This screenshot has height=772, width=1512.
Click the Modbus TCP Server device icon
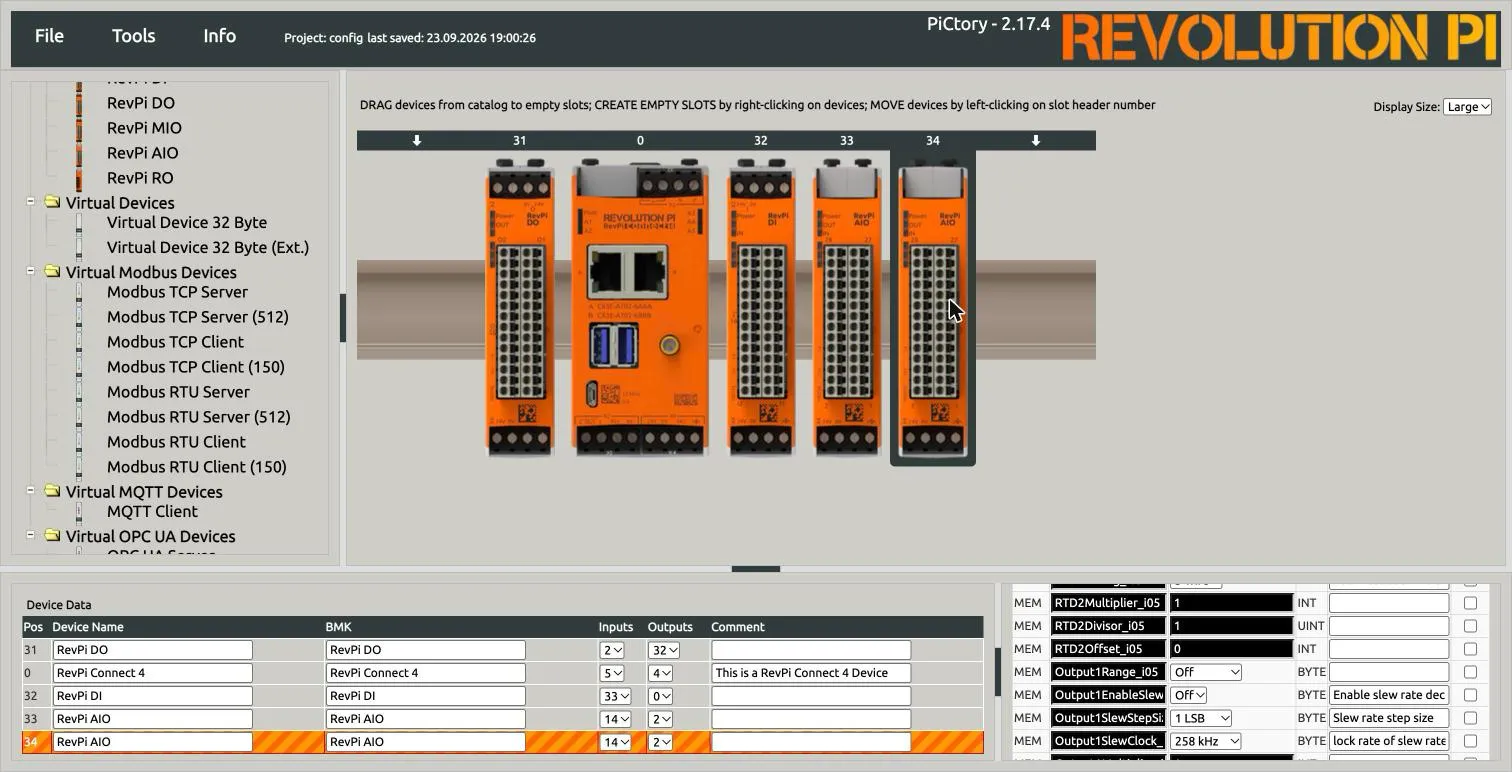(x=79, y=292)
